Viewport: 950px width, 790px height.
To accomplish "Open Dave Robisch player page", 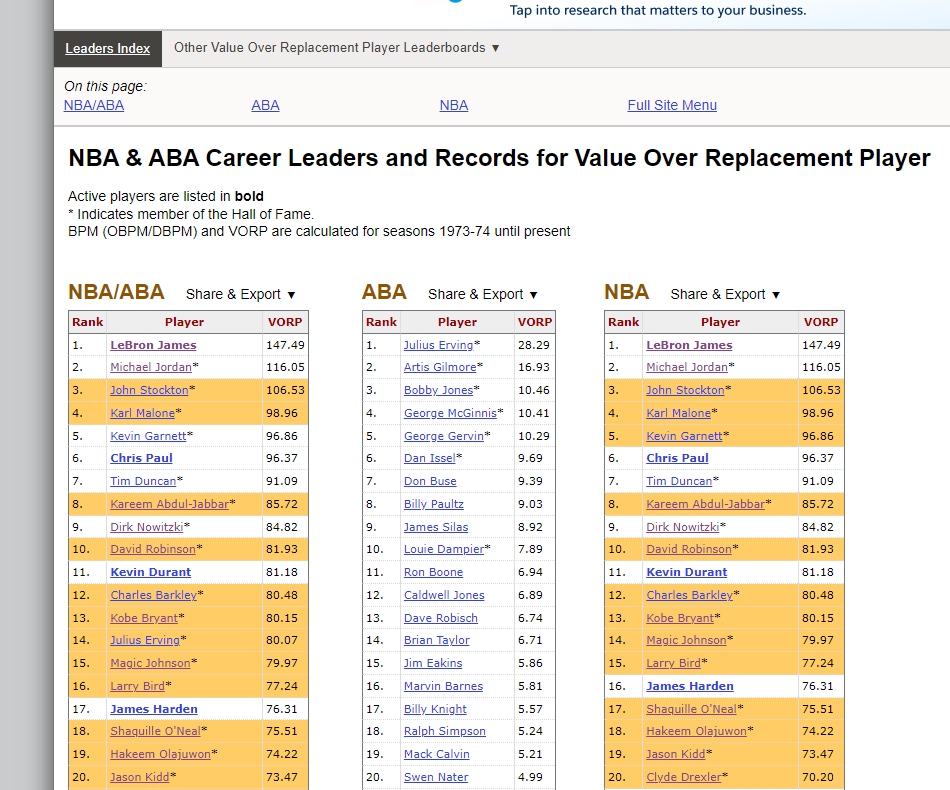I will pos(441,618).
